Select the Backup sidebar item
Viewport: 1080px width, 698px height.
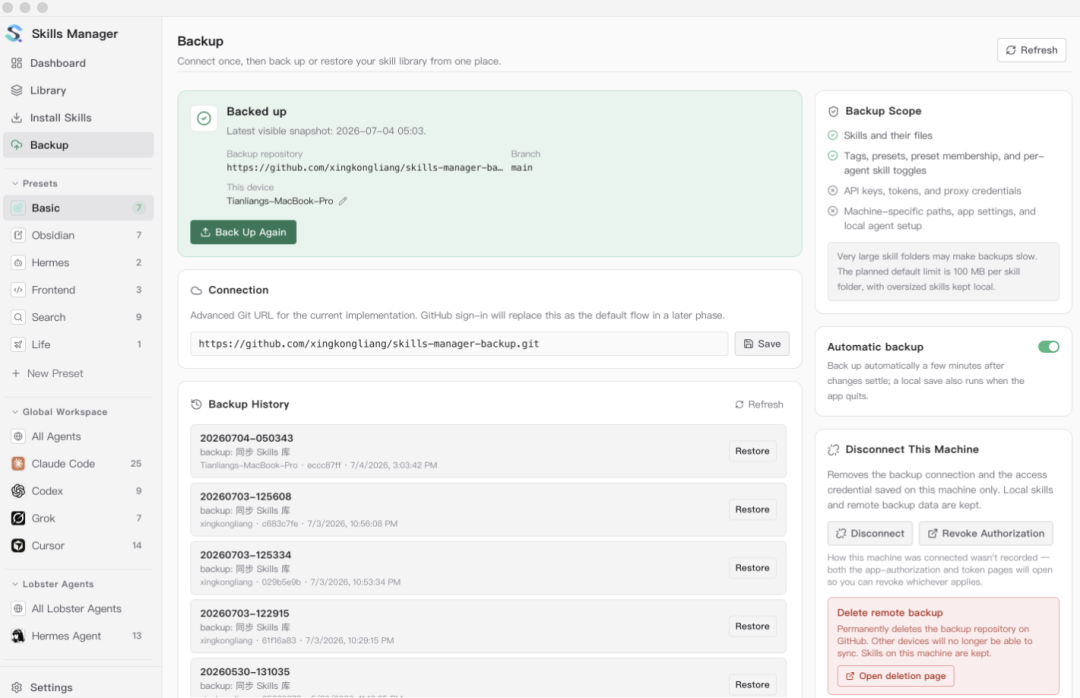point(79,145)
